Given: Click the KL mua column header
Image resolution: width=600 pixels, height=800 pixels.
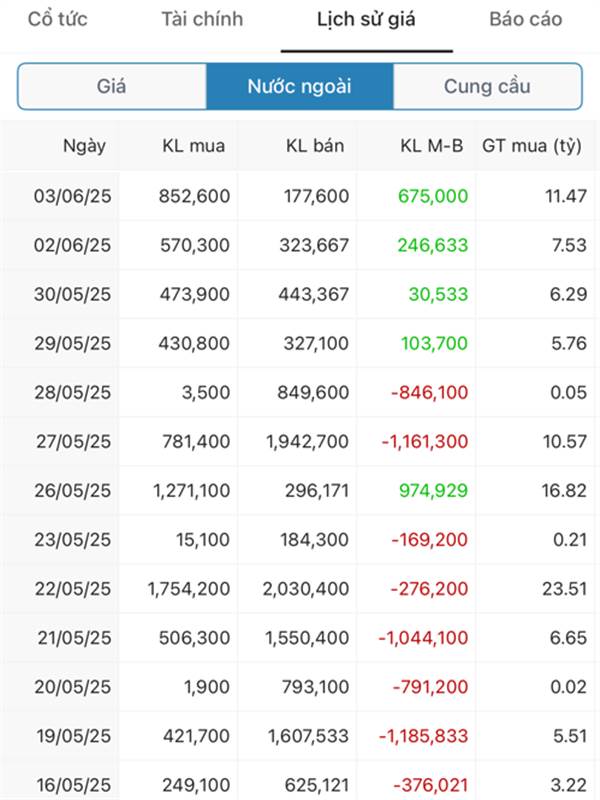Looking at the screenshot, I should point(193,146).
